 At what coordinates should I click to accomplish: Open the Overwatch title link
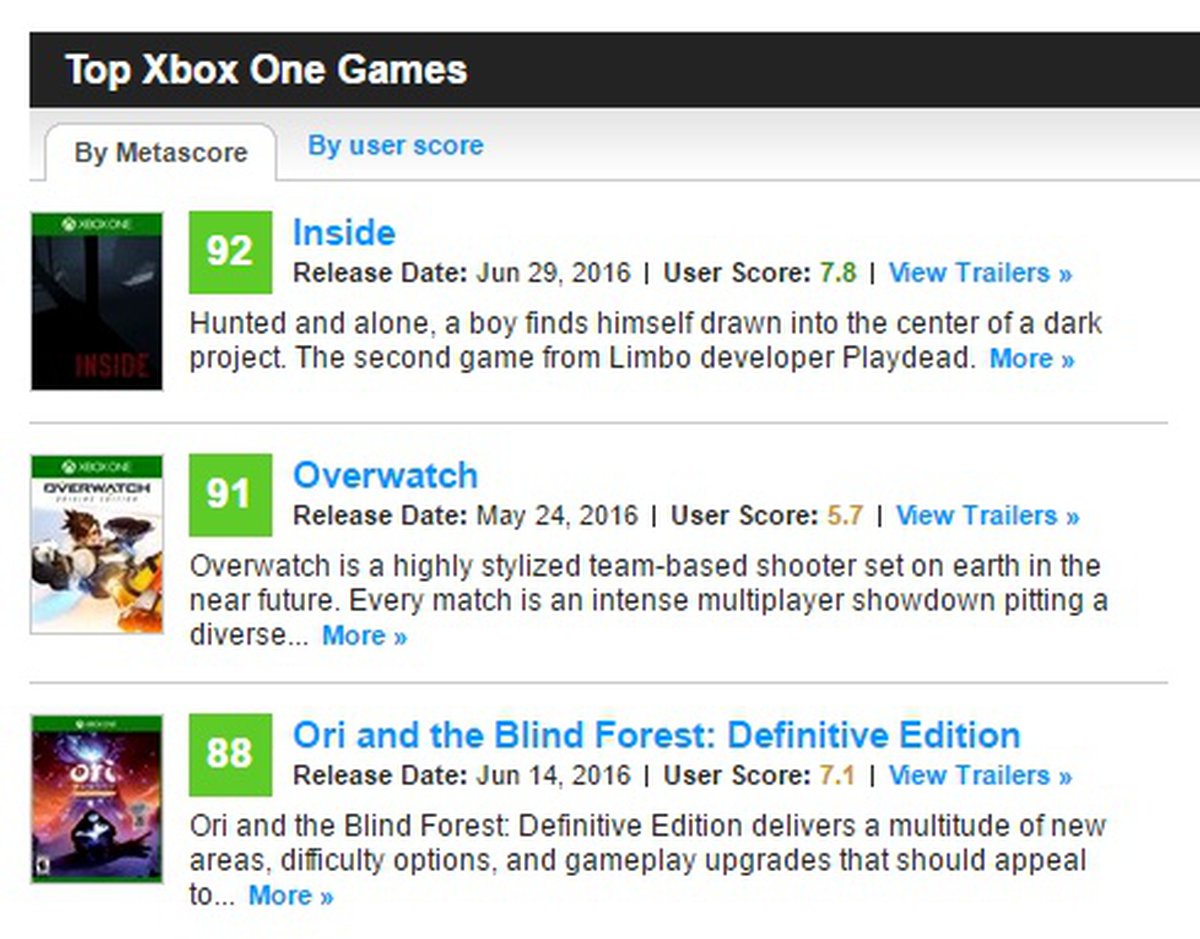[x=385, y=475]
